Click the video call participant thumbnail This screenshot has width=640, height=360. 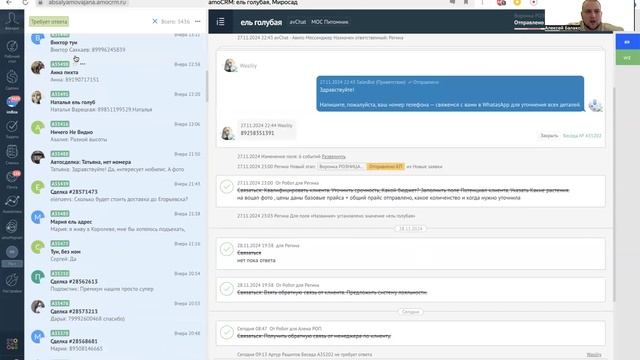click(x=590, y=16)
